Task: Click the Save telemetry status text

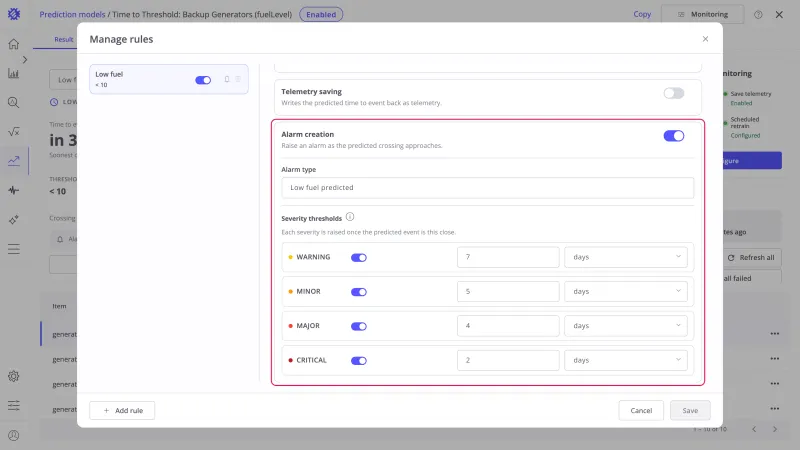Action: (x=751, y=94)
